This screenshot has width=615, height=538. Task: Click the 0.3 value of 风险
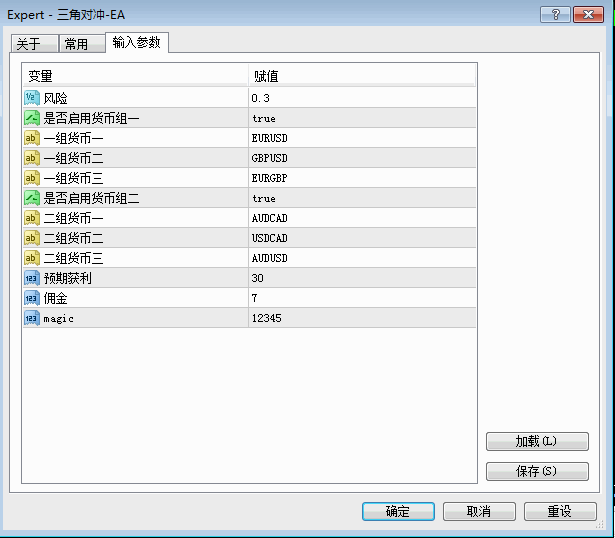[x=261, y=98]
